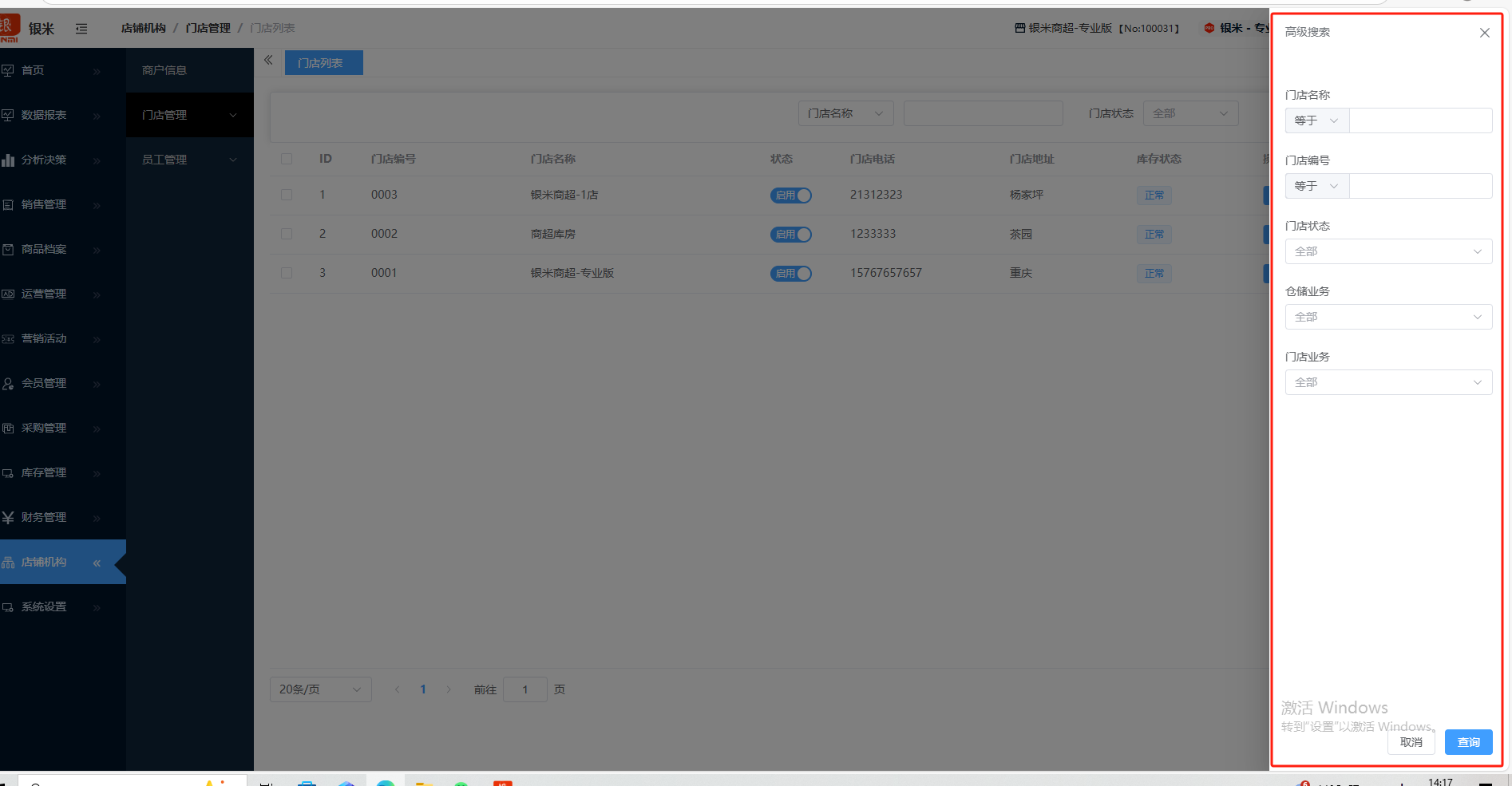
Task: Click the 商品档案 icon in sidebar
Action: (x=8, y=250)
